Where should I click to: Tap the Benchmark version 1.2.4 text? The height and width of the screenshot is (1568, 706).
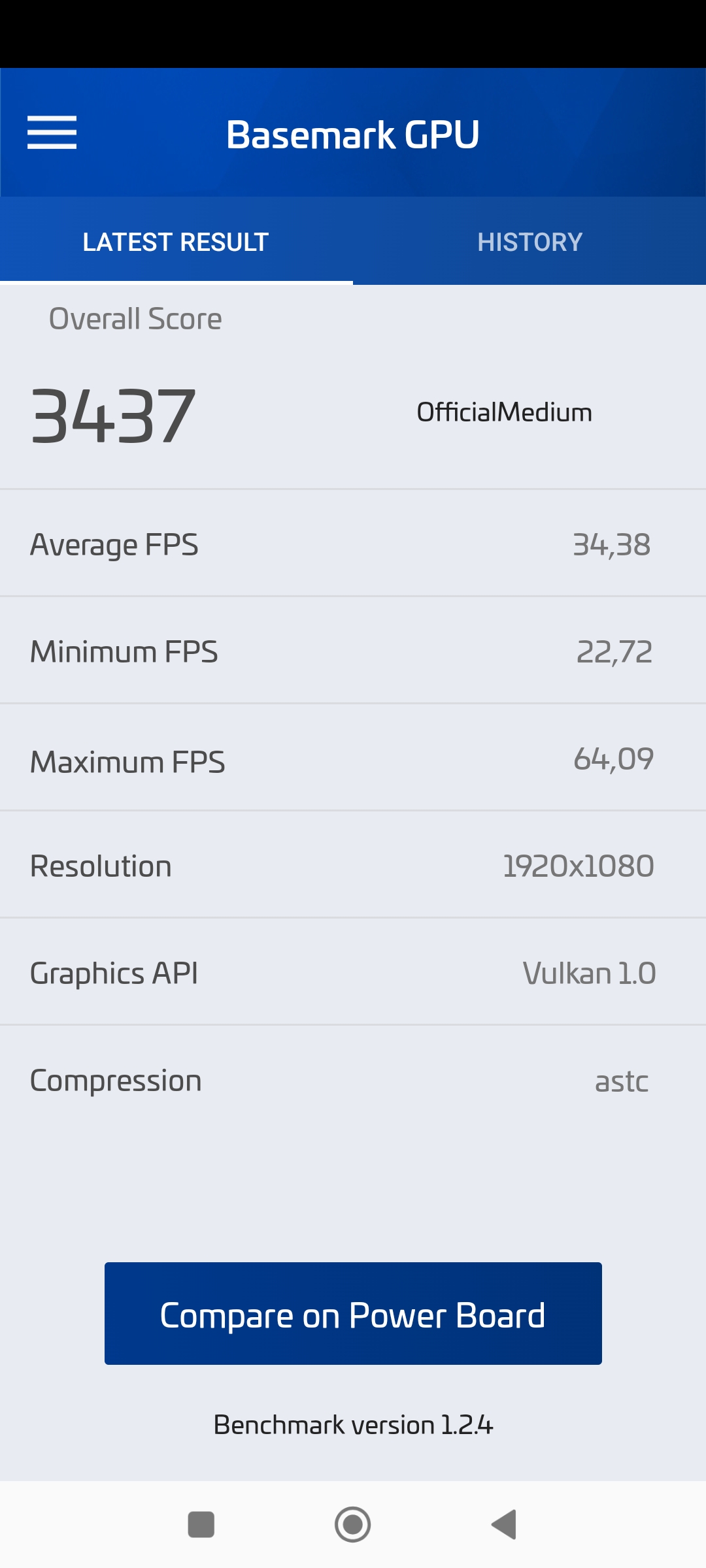(x=353, y=1425)
